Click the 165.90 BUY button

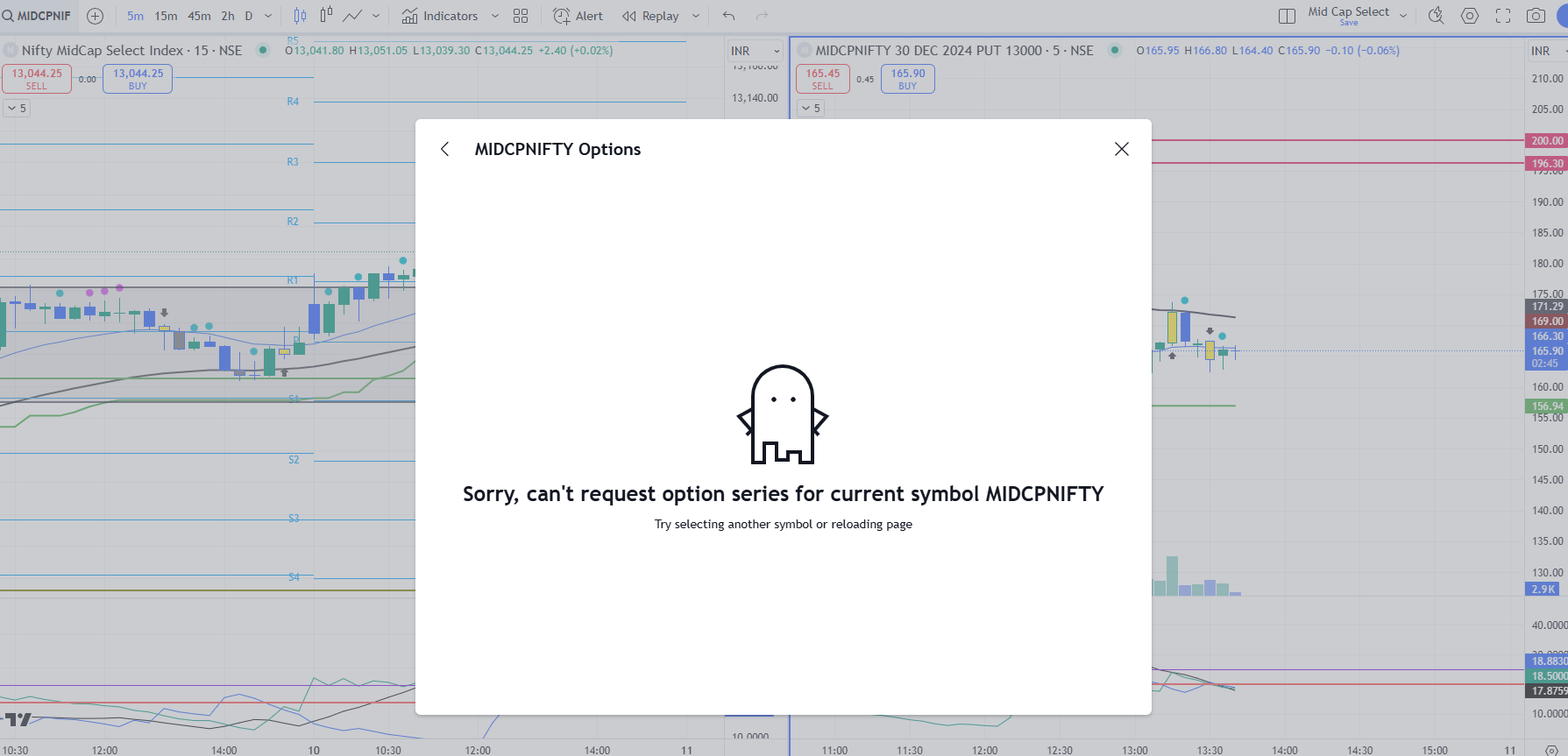(x=908, y=79)
